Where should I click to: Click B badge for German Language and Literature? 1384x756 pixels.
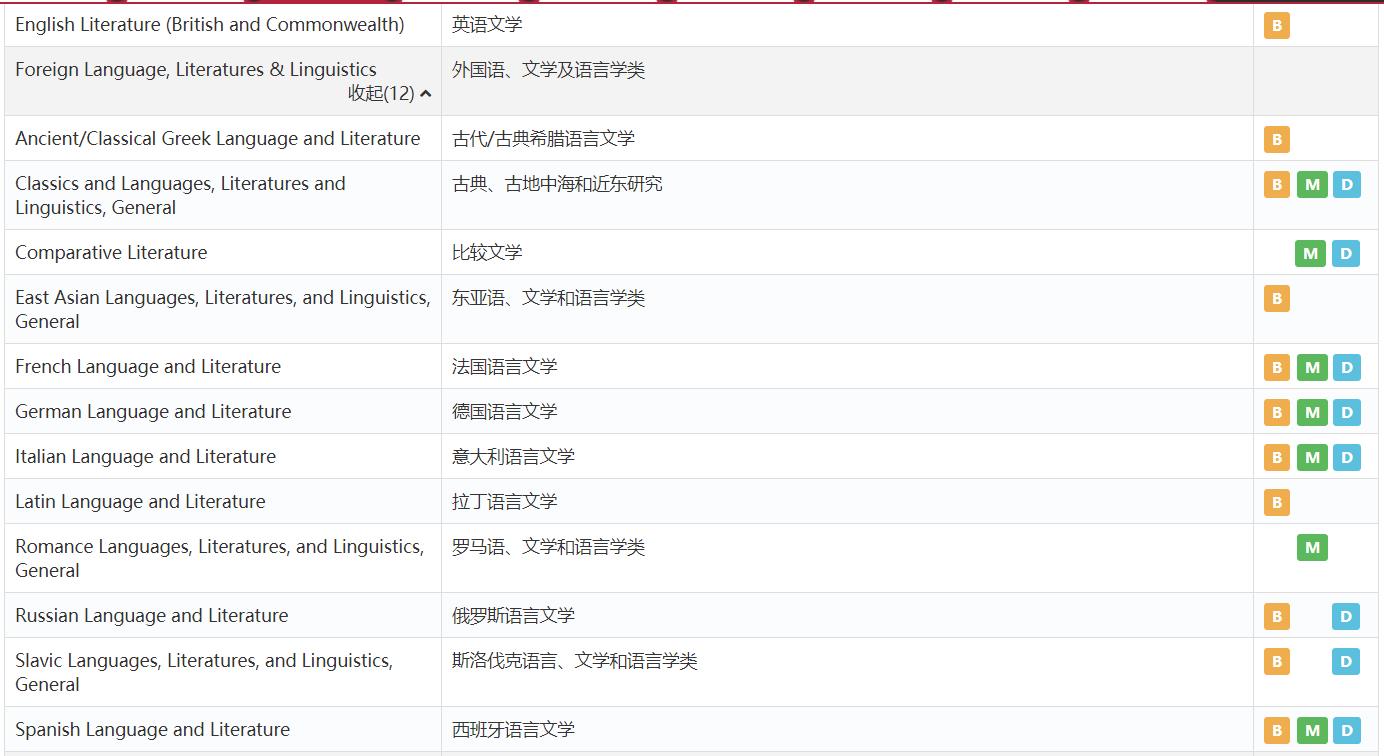point(1276,412)
